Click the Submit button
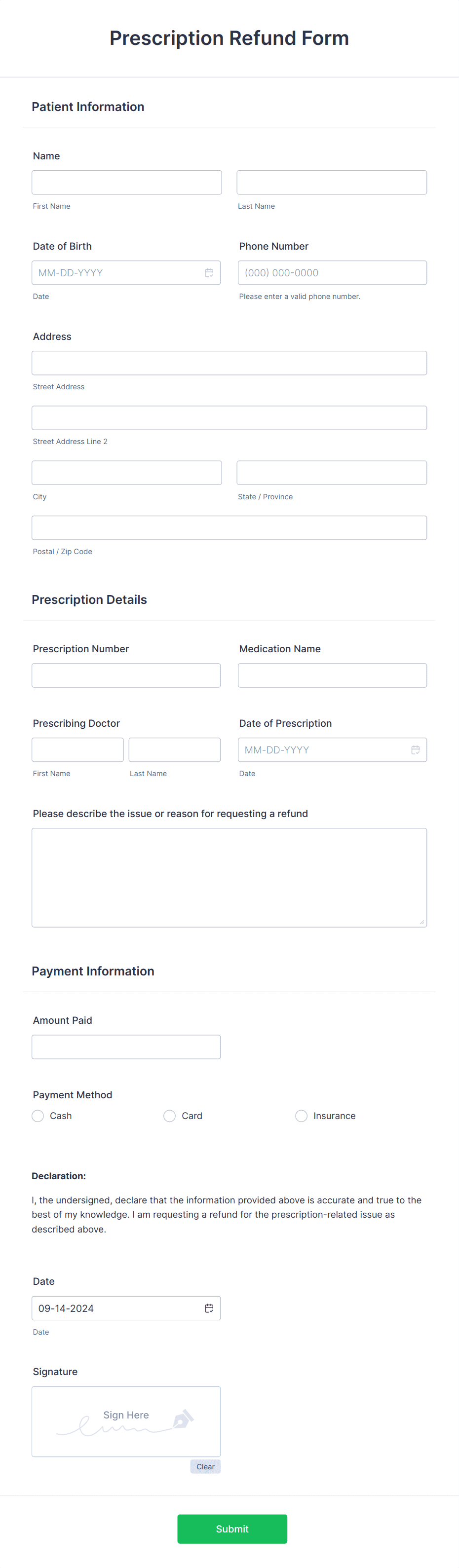 [232, 1529]
